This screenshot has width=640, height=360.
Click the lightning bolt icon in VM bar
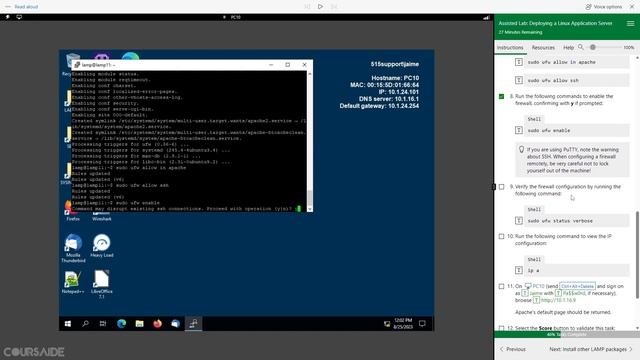coord(7,17)
